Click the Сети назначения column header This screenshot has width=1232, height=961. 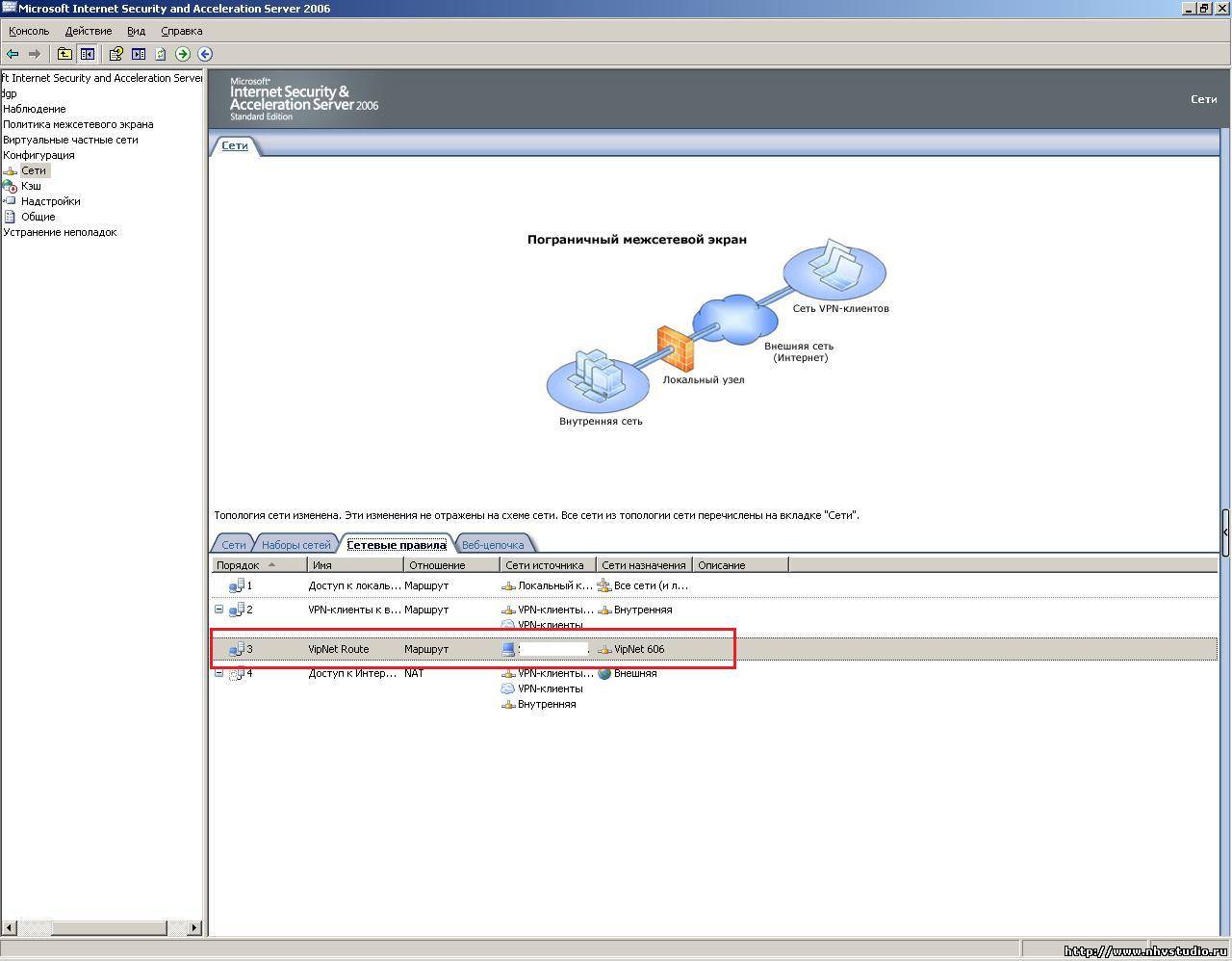[x=645, y=565]
